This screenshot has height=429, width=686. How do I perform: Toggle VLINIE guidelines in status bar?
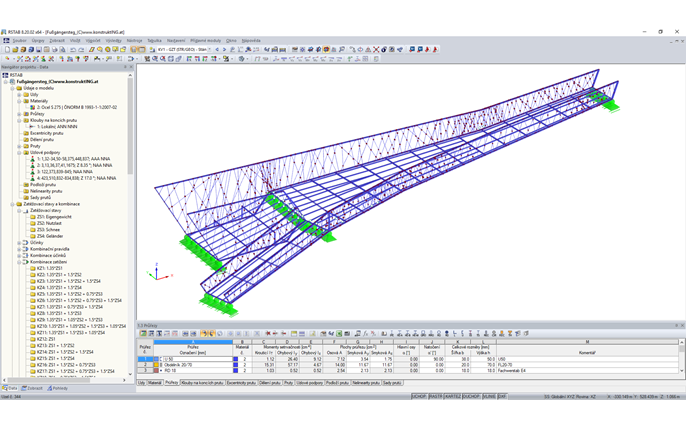tap(489, 396)
